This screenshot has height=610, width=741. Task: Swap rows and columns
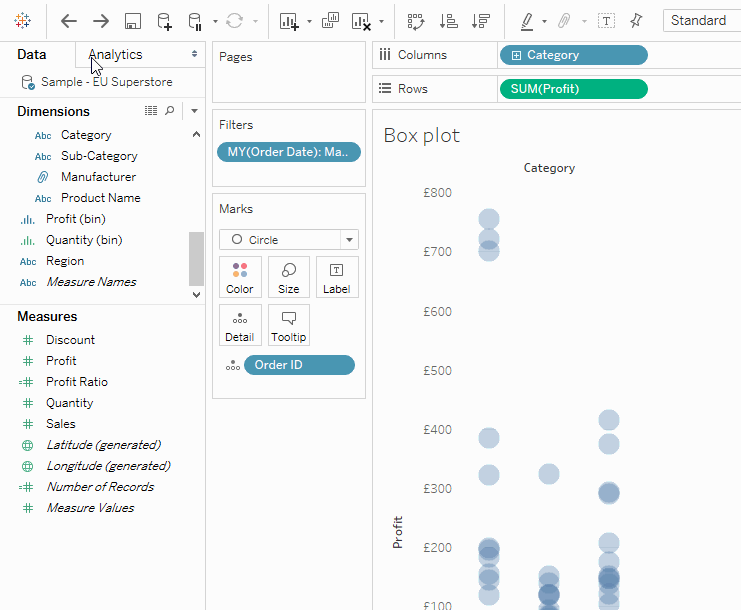point(416,21)
